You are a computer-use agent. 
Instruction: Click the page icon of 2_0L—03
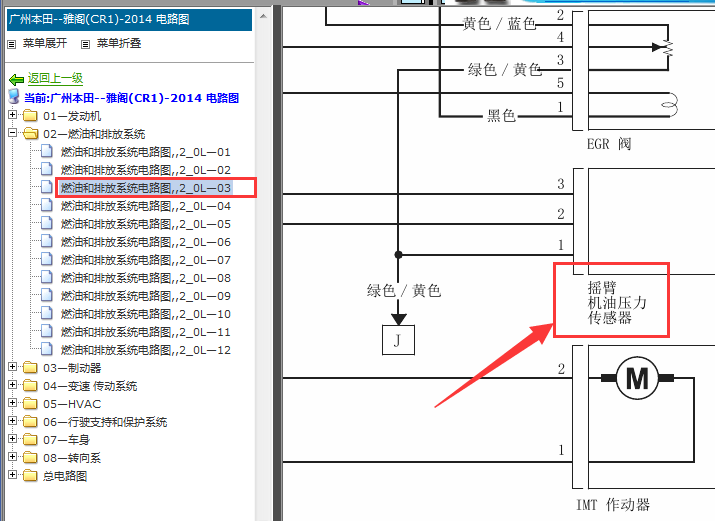click(x=47, y=187)
